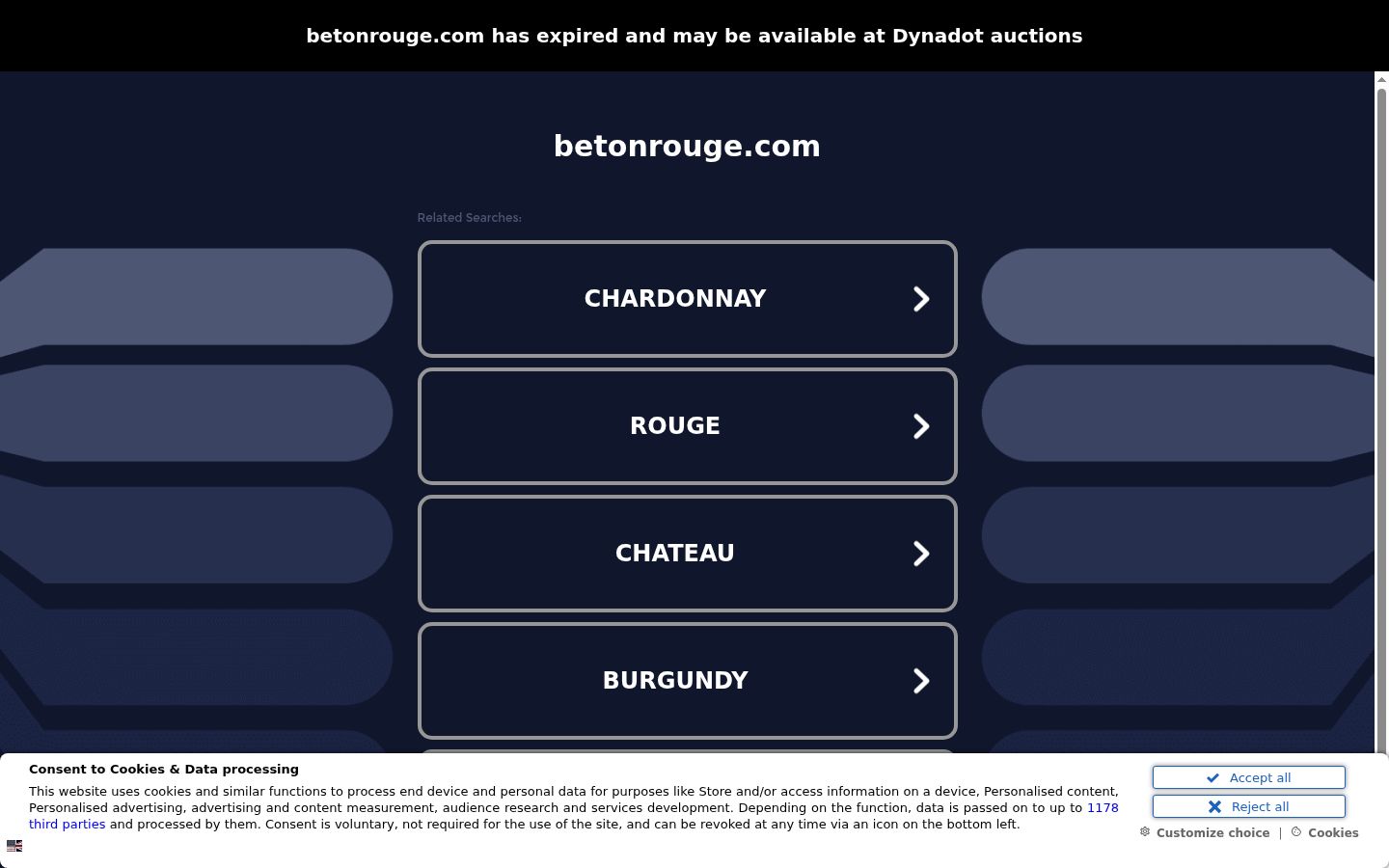Accept all cookies
1389x868 pixels.
coord(1249,777)
